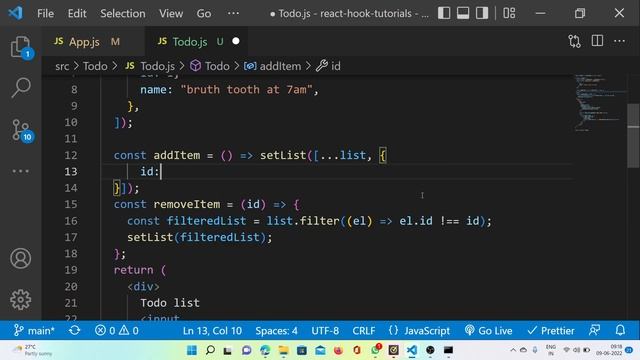
Task: Split editor right icon
Action: (x=597, y=41)
